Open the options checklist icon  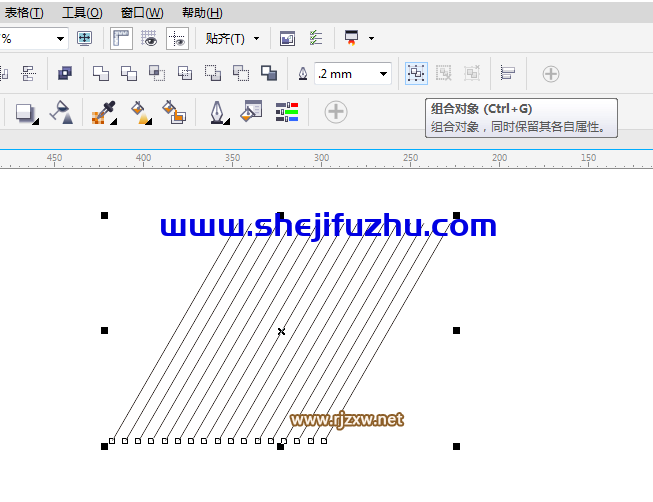tap(316, 38)
